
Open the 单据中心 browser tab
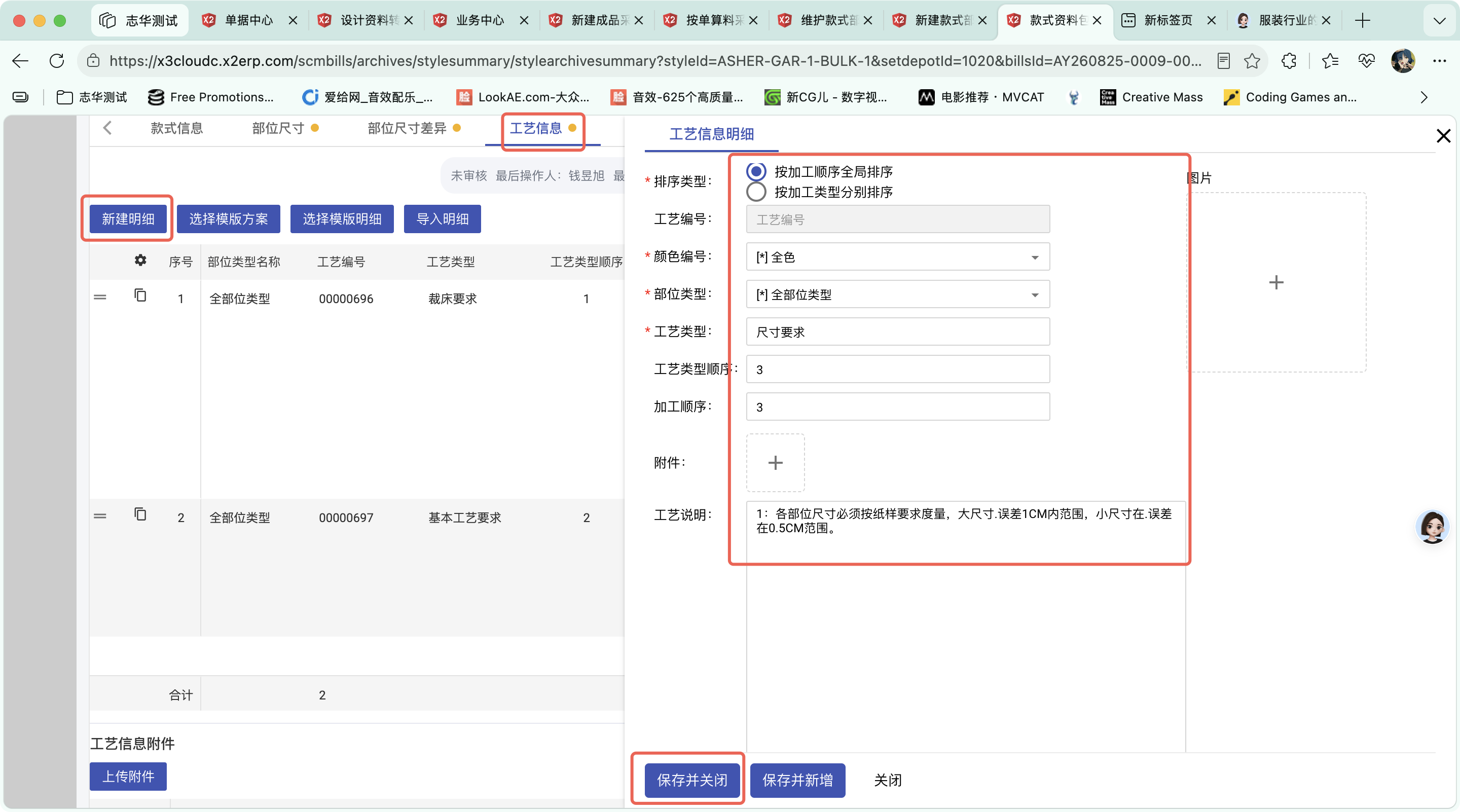(x=249, y=20)
